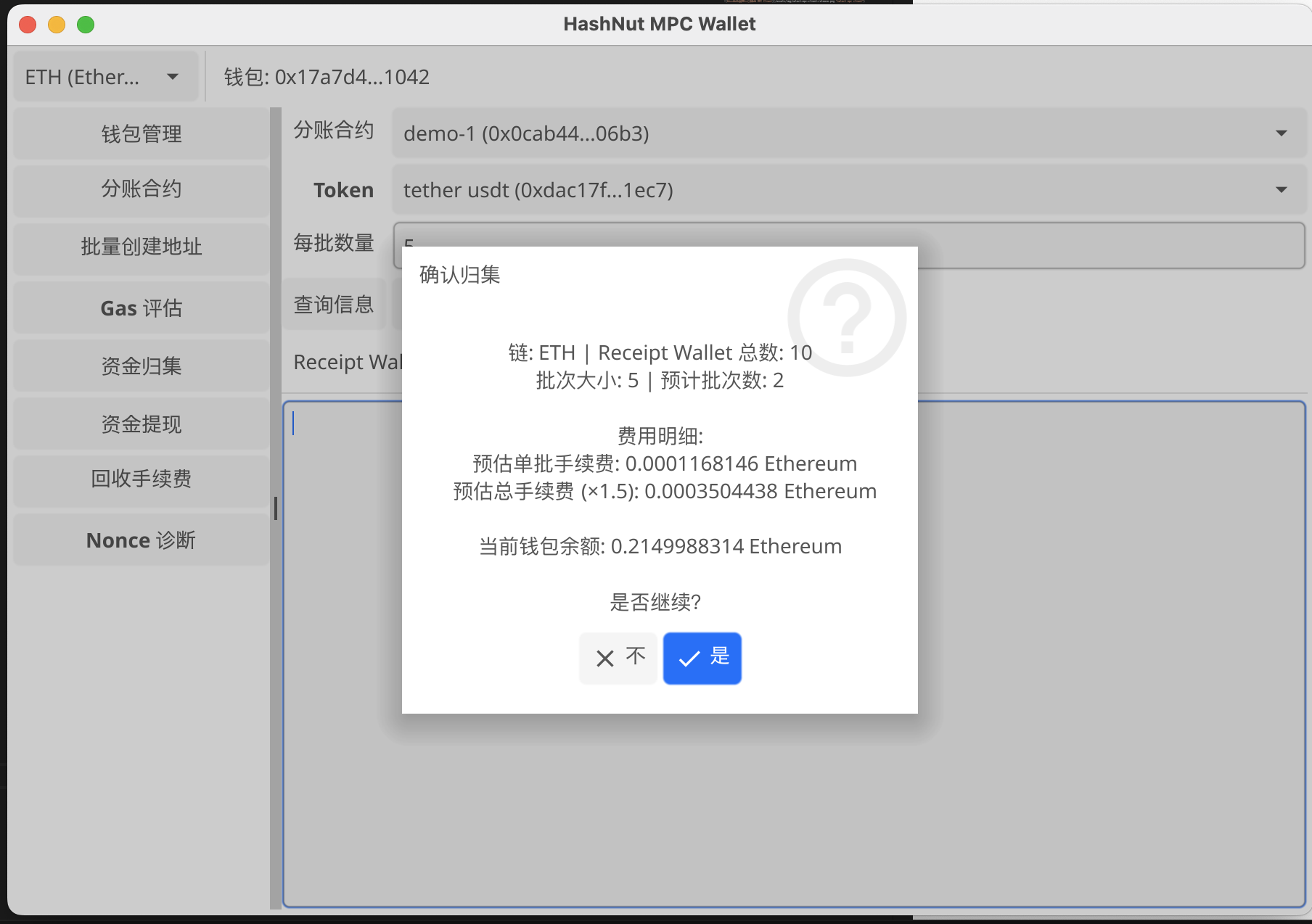Click the 查询信息 button
Viewport: 1312px width, 924px height.
click(x=334, y=305)
